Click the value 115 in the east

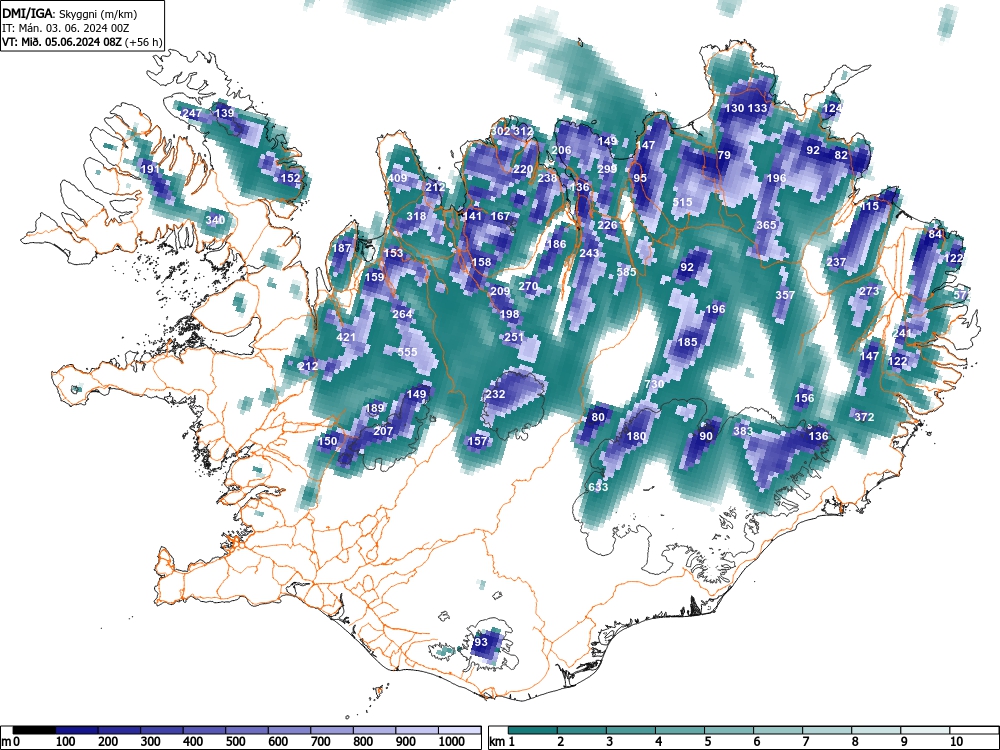870,206
